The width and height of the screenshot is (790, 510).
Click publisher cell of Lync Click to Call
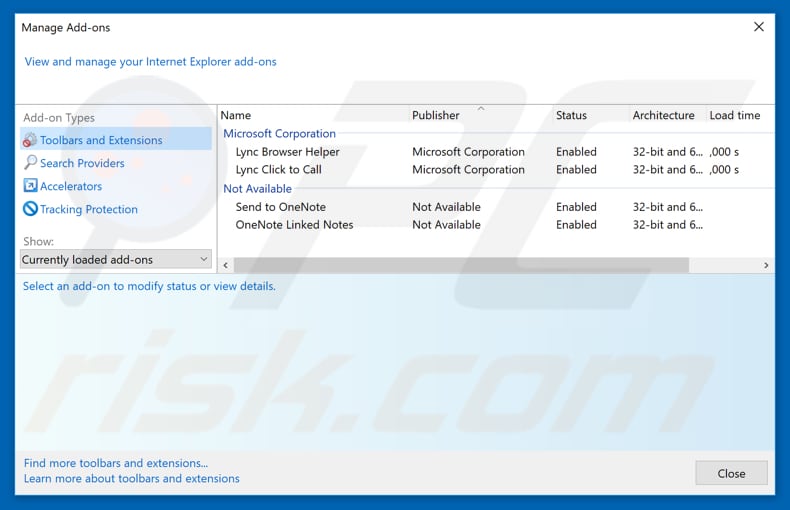click(x=469, y=170)
